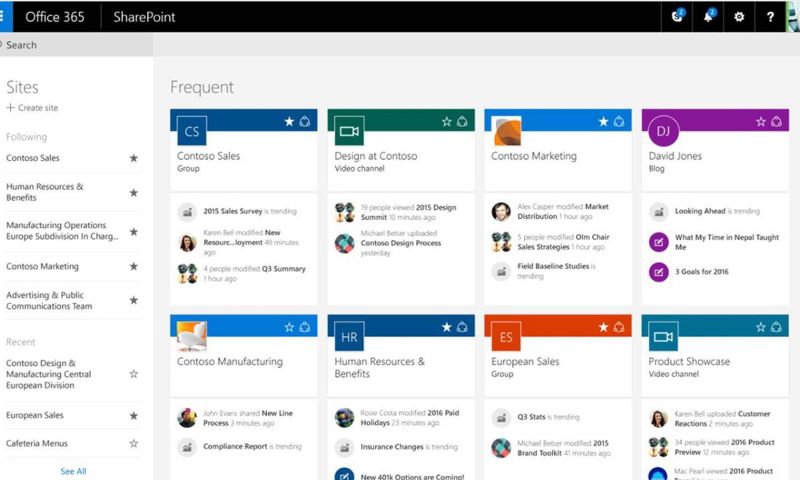The height and width of the screenshot is (480, 800).
Task: Open the notifications bell icon
Action: [x=709, y=16]
